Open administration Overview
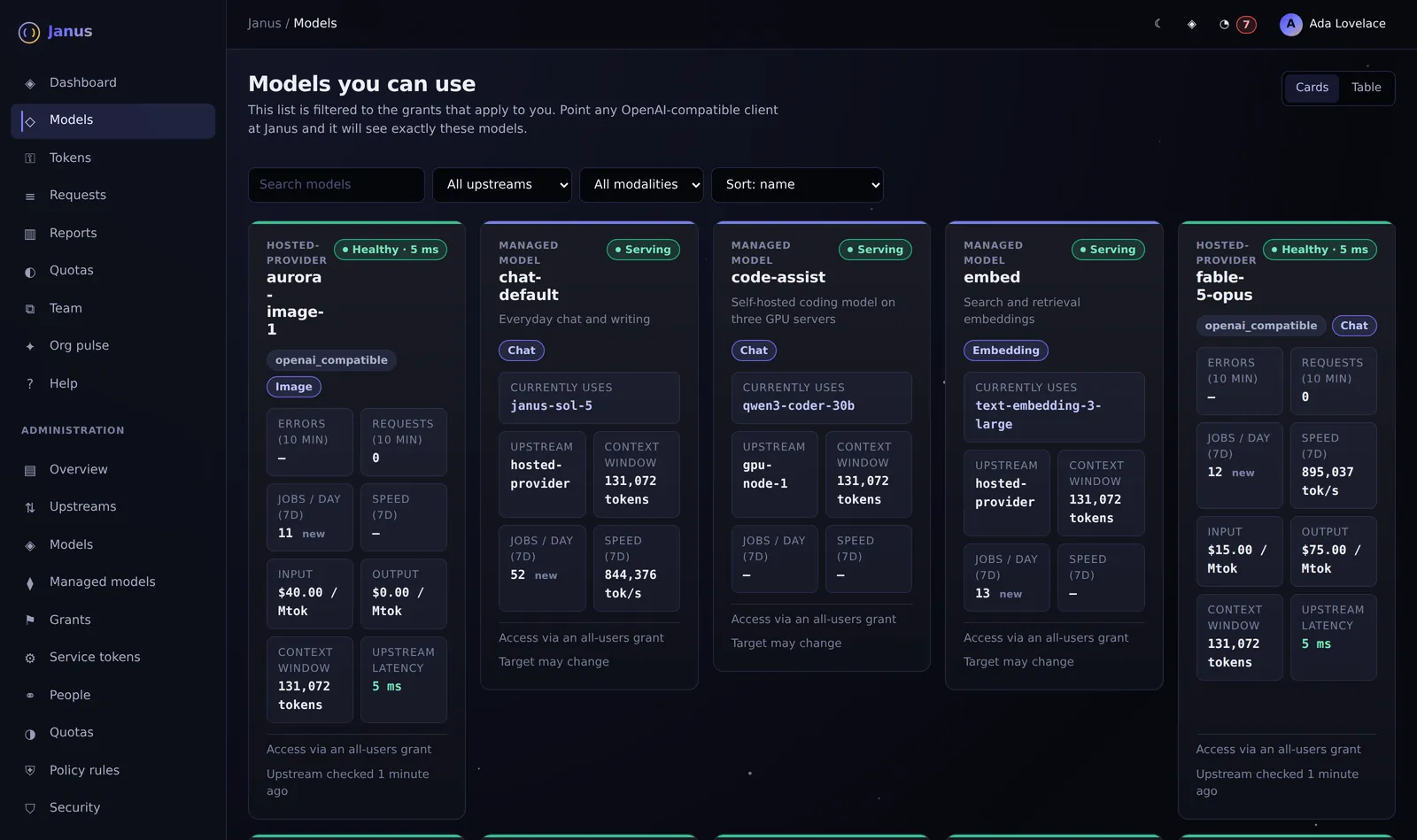The image size is (1417, 840). click(112, 469)
